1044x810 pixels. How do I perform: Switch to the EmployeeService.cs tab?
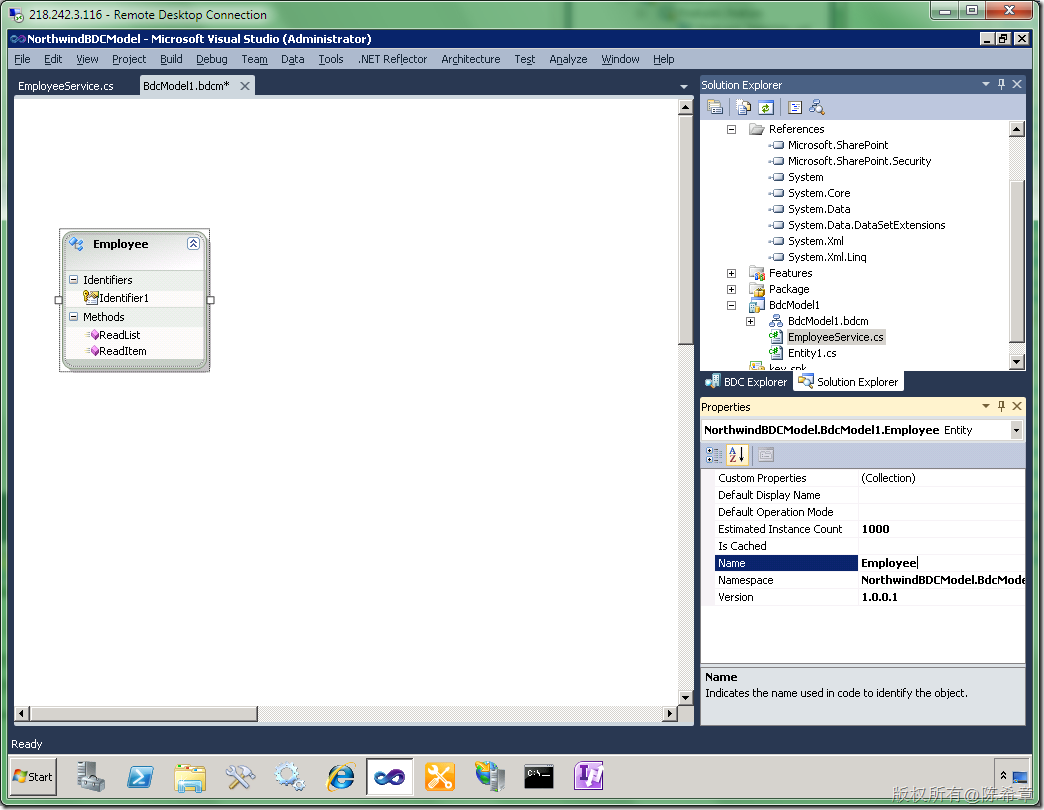66,86
